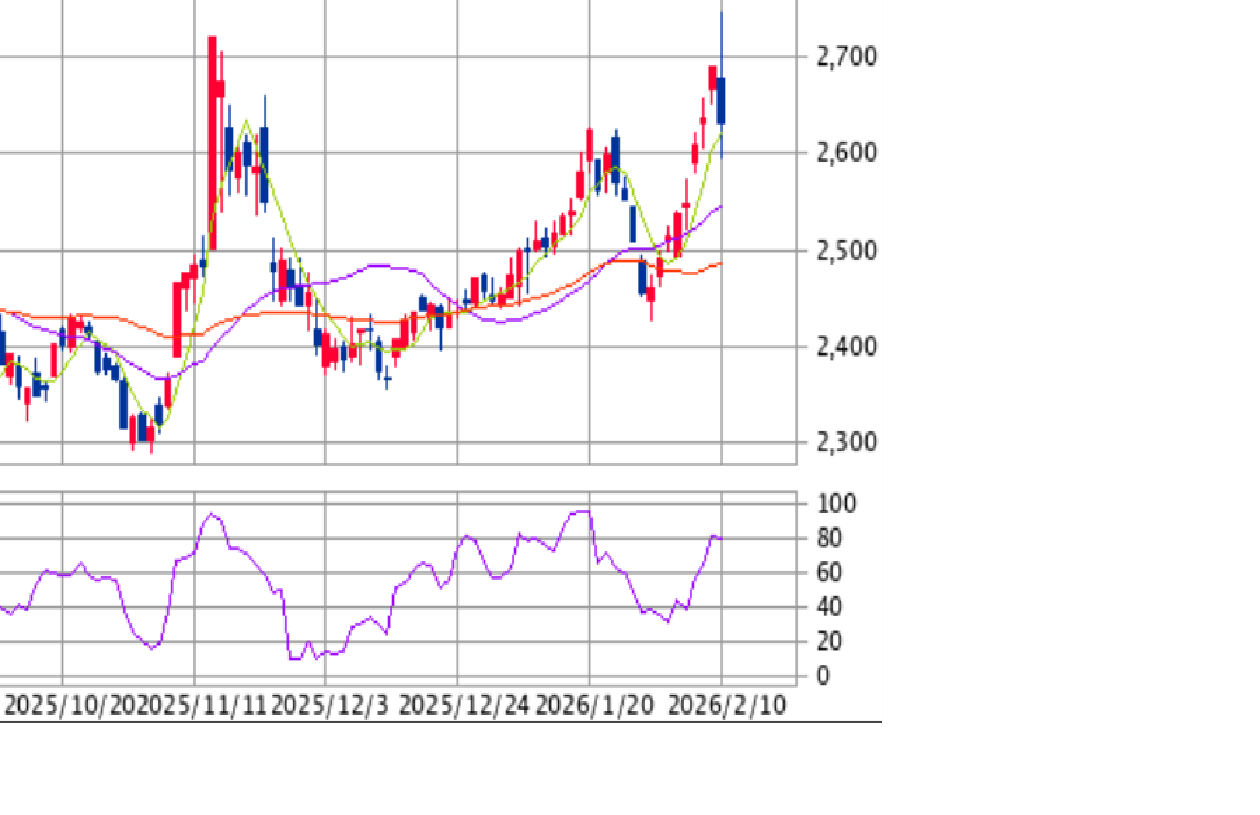Click the 40 label on oscillator axis
The height and width of the screenshot is (815, 1260).
pos(817,607)
